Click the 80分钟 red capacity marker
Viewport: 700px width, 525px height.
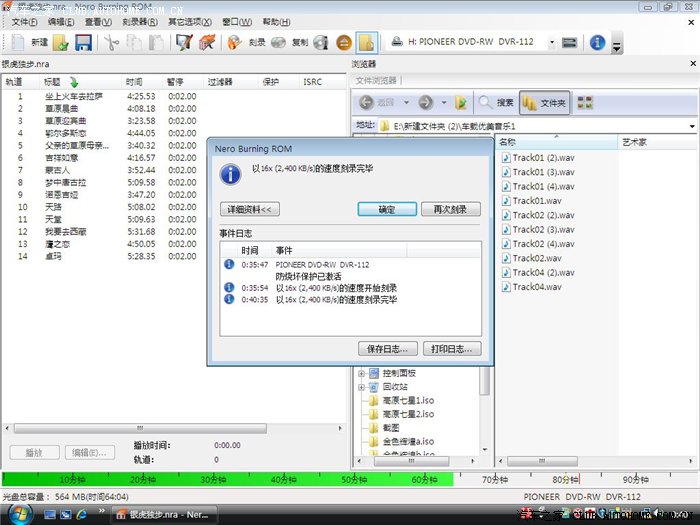[579, 479]
